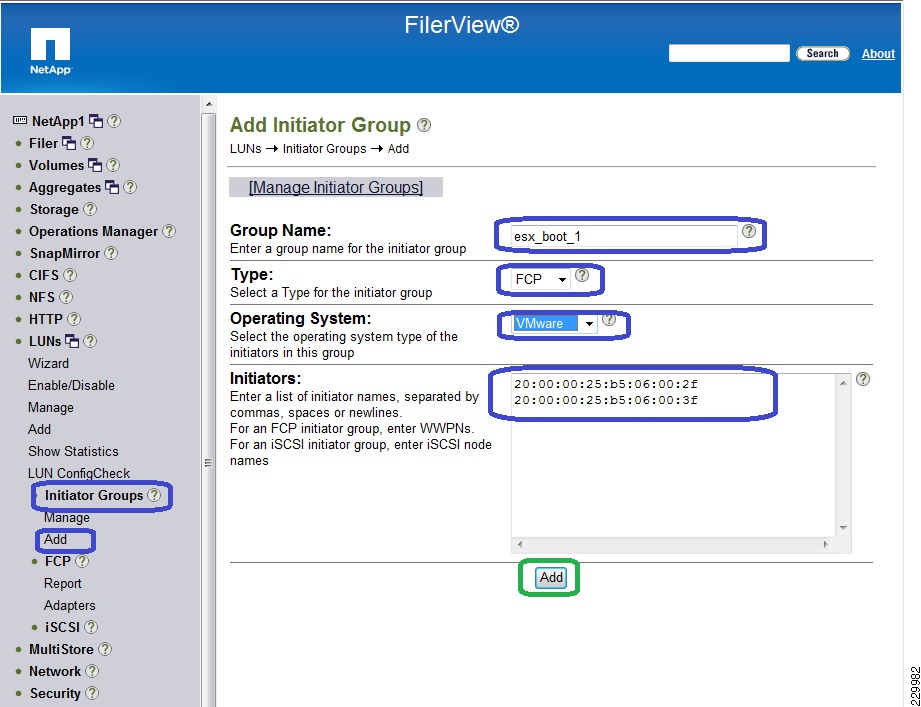Click Initiators textarea vertical scroll down arrow
Screen dimensions: 921x707
843,528
